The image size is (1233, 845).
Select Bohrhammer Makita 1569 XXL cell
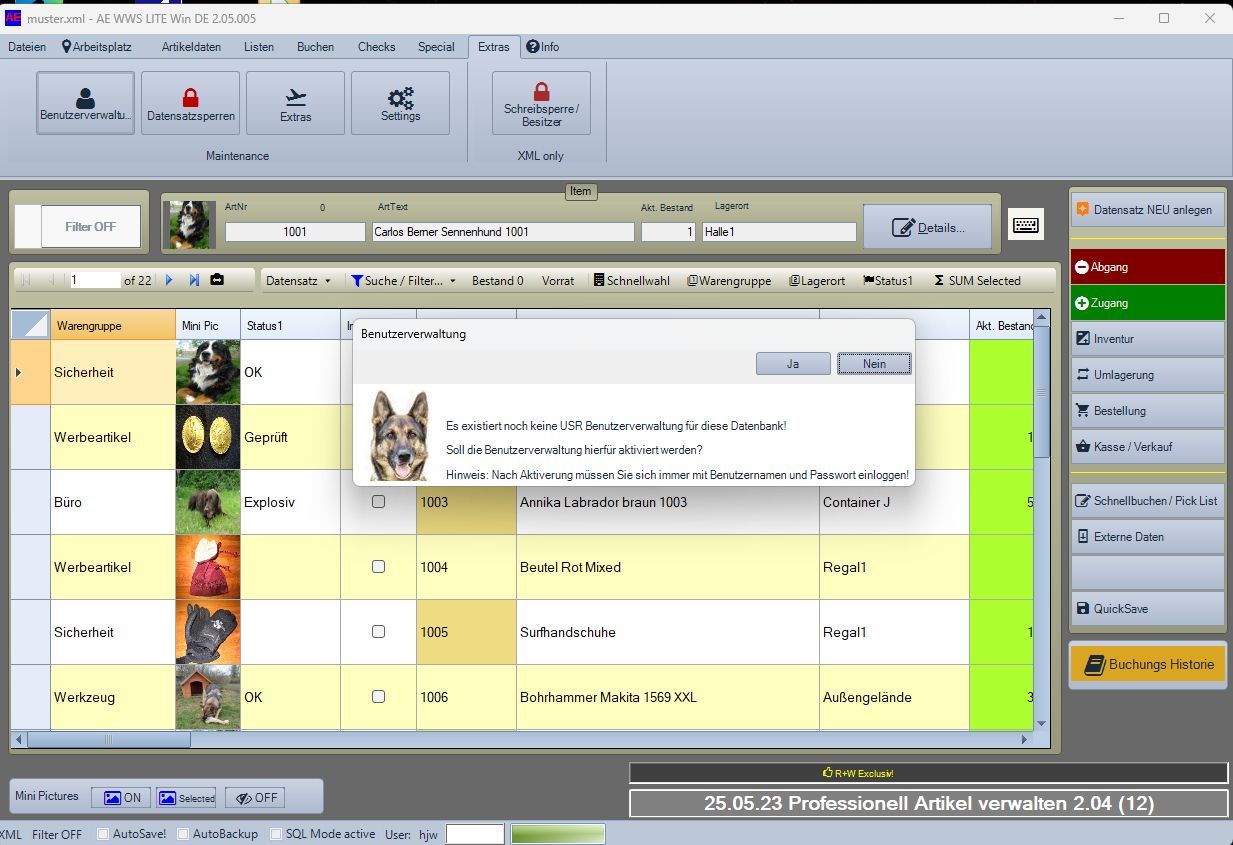coord(668,697)
